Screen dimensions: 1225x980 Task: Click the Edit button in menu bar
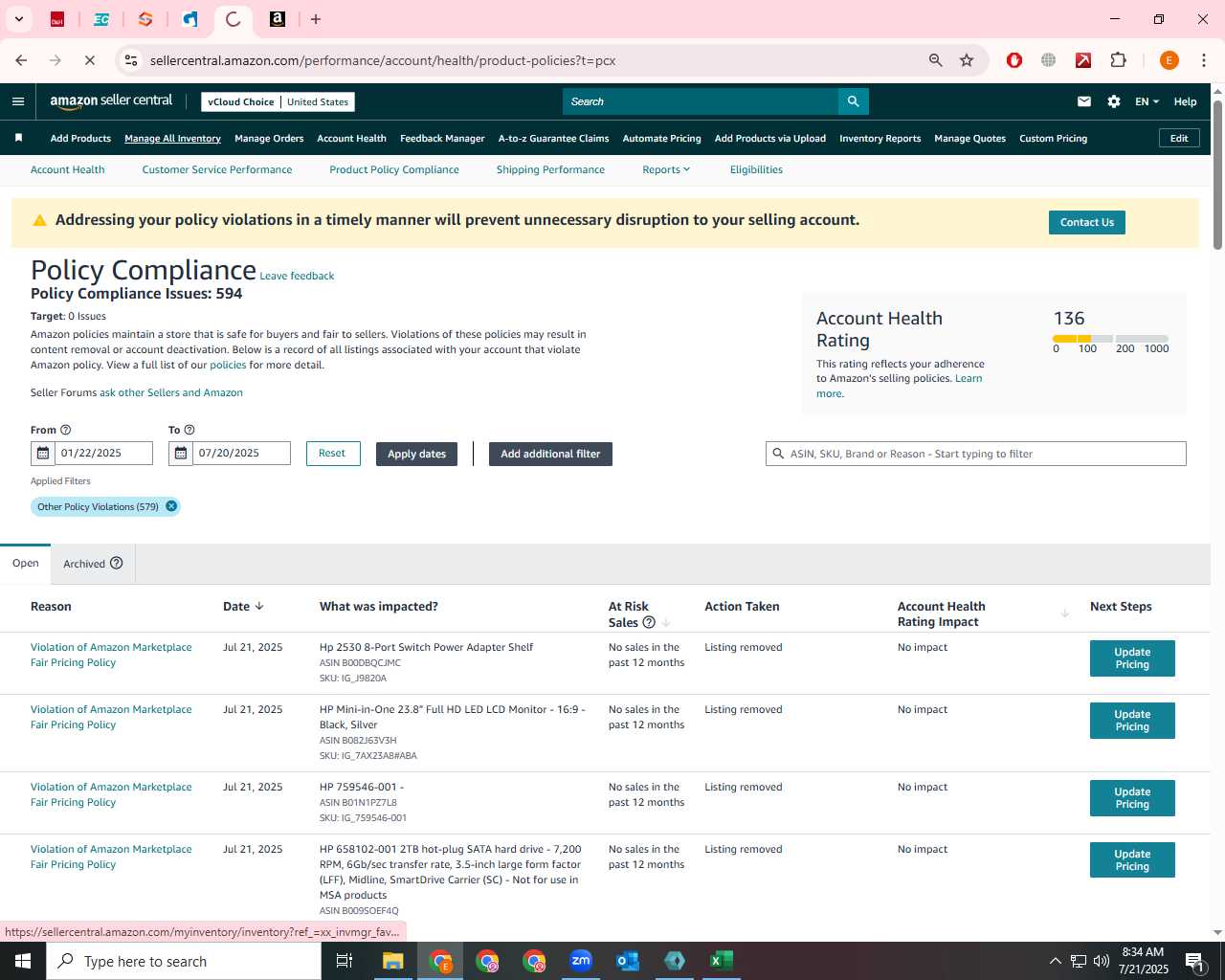(x=1179, y=138)
